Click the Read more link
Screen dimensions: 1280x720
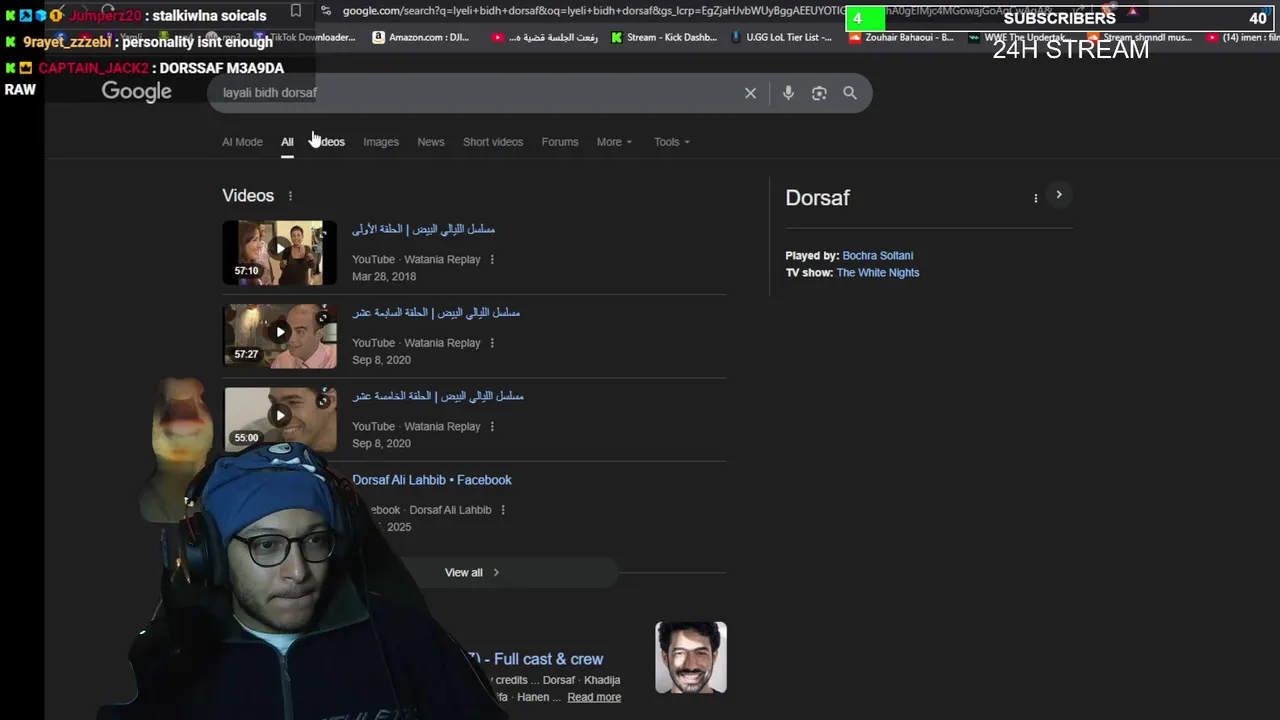[594, 697]
